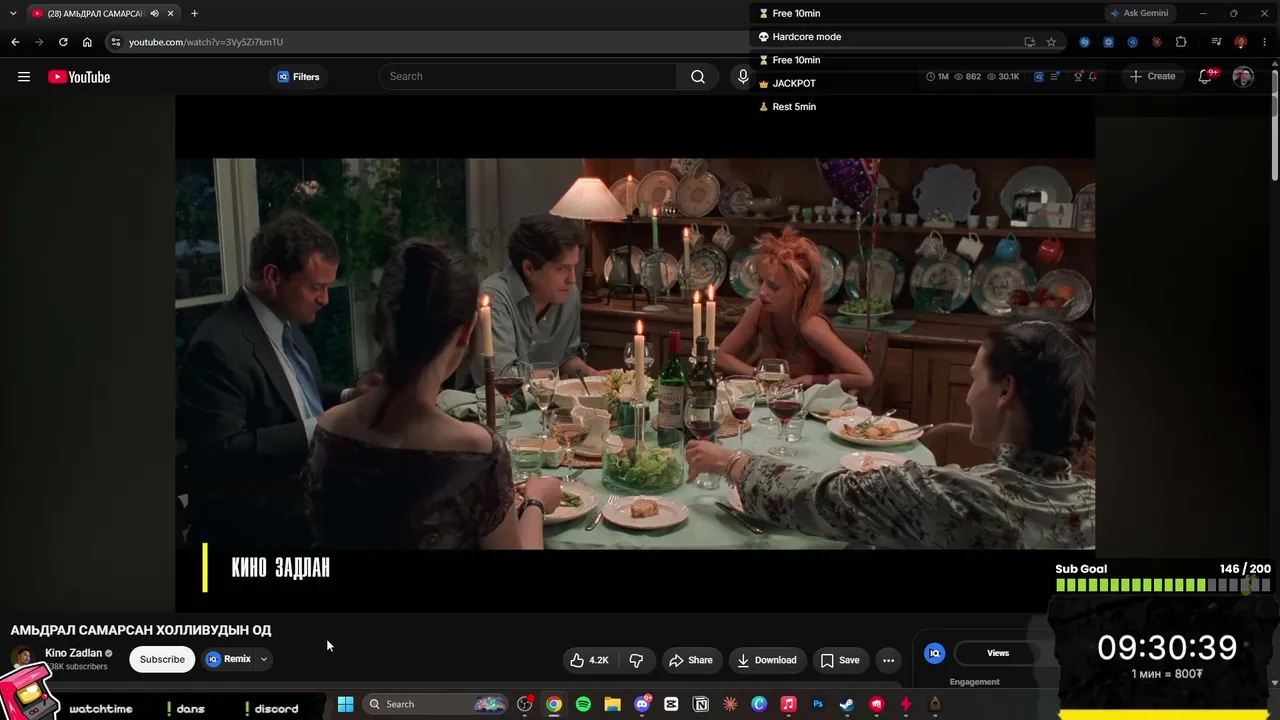This screenshot has width=1280, height=720.
Task: Open Notion from the taskbar
Action: (x=701, y=704)
